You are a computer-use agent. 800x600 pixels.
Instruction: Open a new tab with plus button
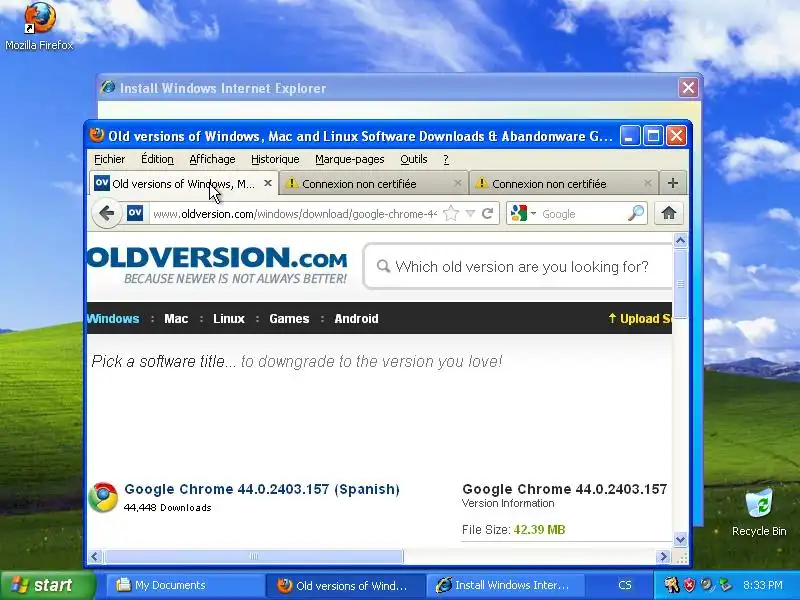tap(672, 183)
